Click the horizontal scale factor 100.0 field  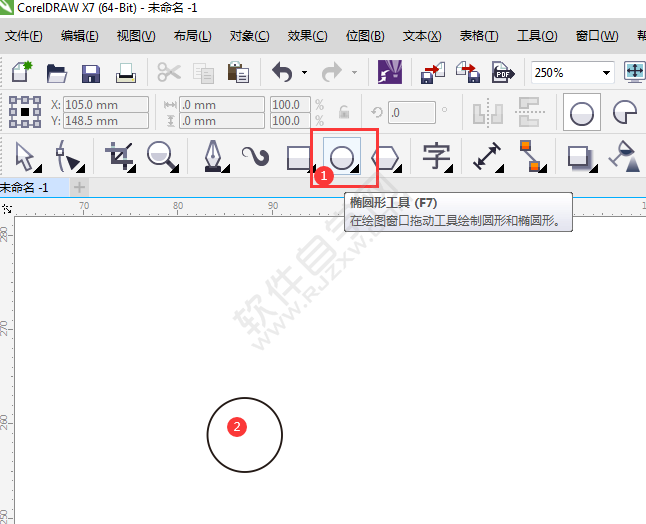click(x=290, y=105)
